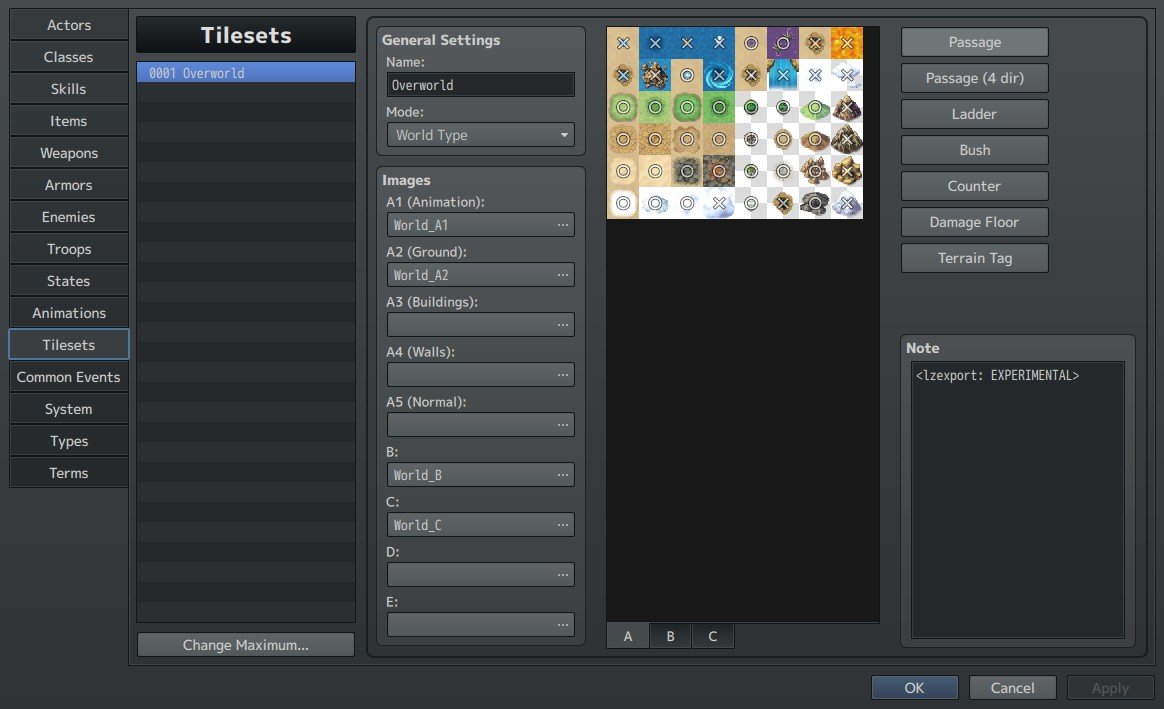This screenshot has width=1164, height=709.
Task: Activate Passage (4 dir) mode
Action: (x=975, y=78)
